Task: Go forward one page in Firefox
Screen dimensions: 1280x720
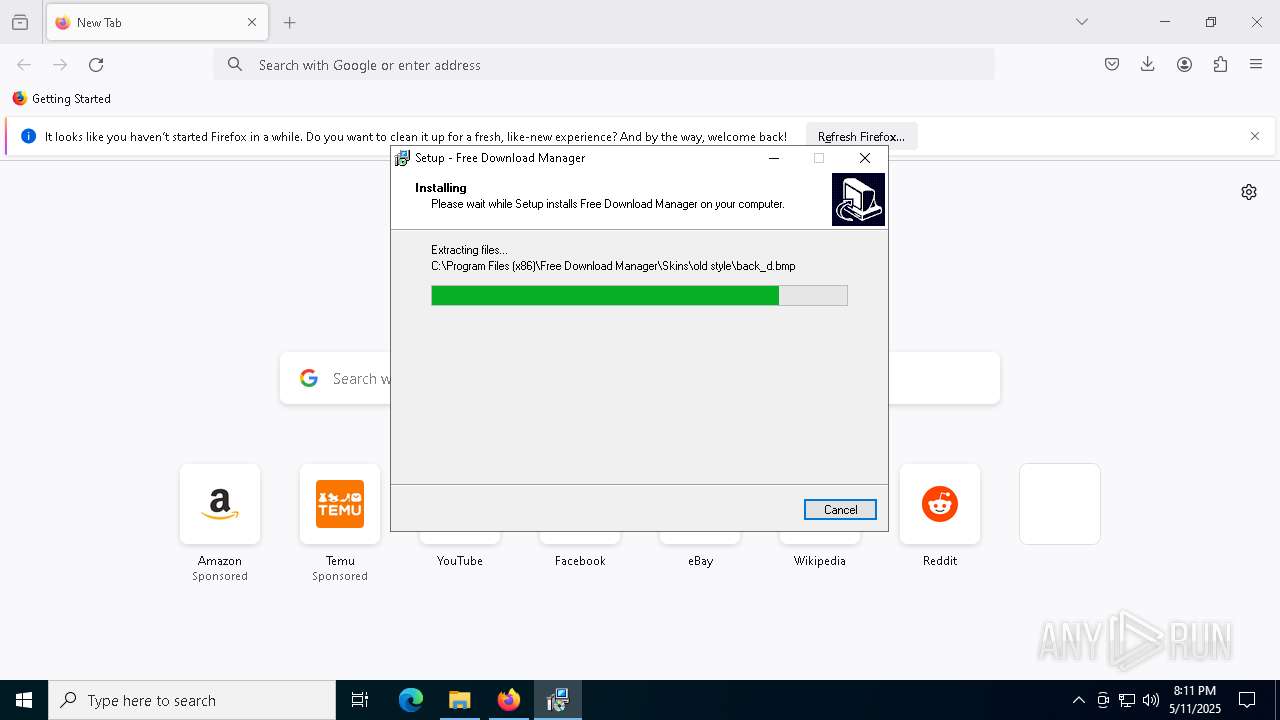Action: pyautogui.click(x=60, y=65)
